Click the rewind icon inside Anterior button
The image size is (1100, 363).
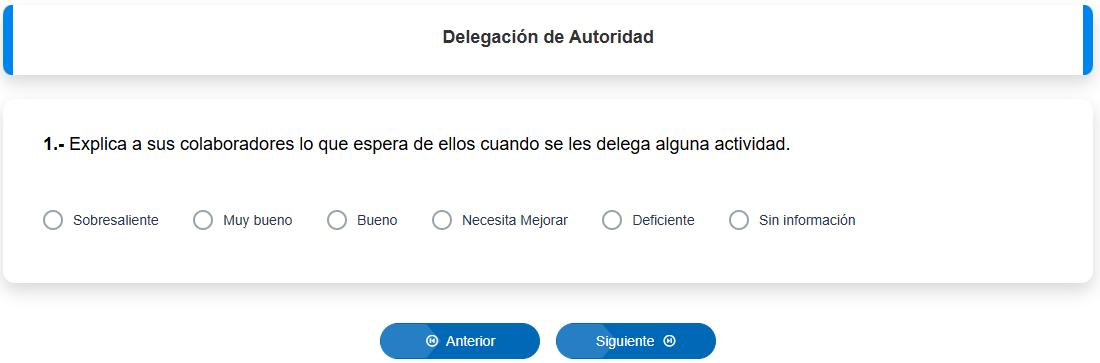tap(432, 341)
